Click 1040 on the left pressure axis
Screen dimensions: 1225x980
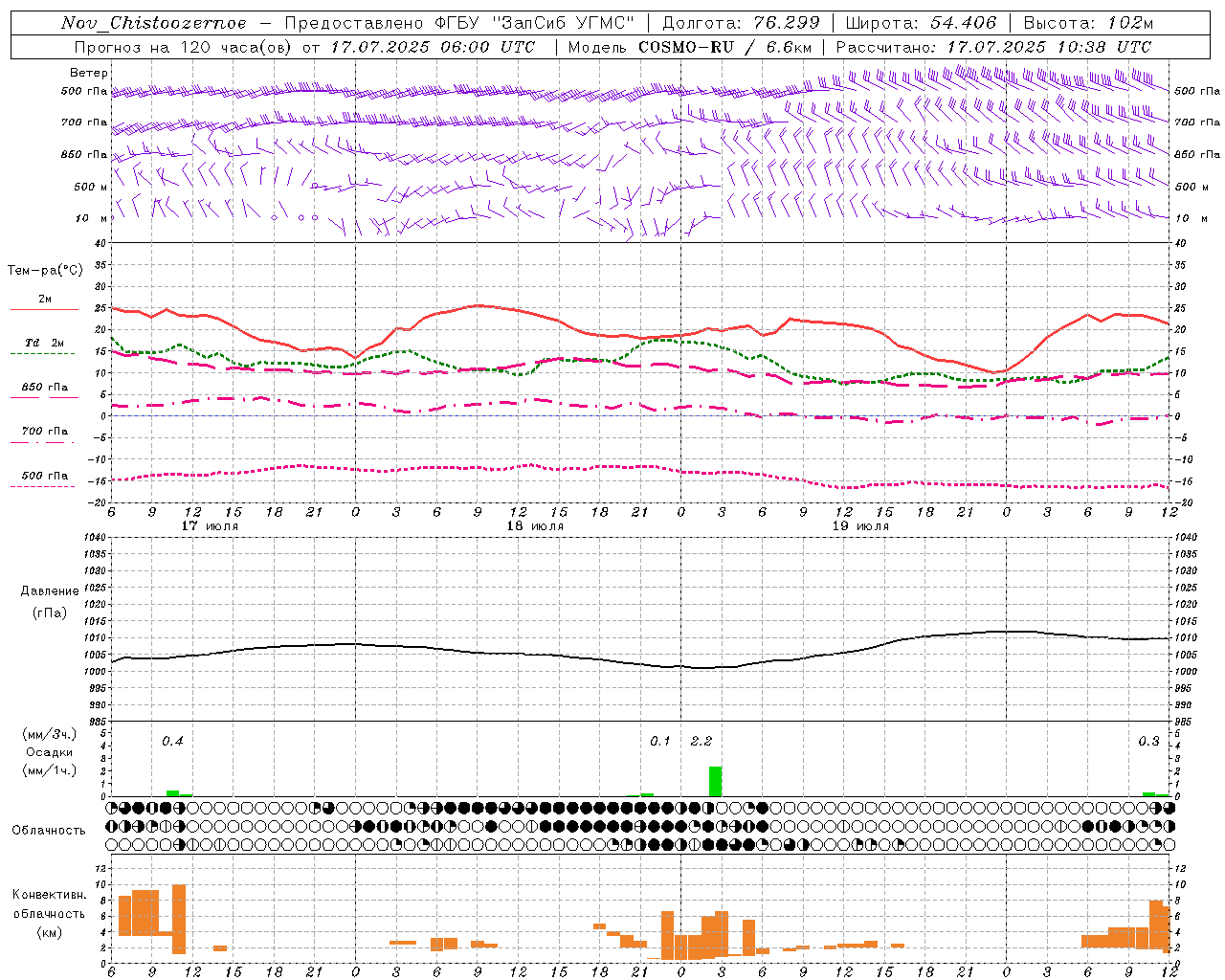(x=95, y=537)
